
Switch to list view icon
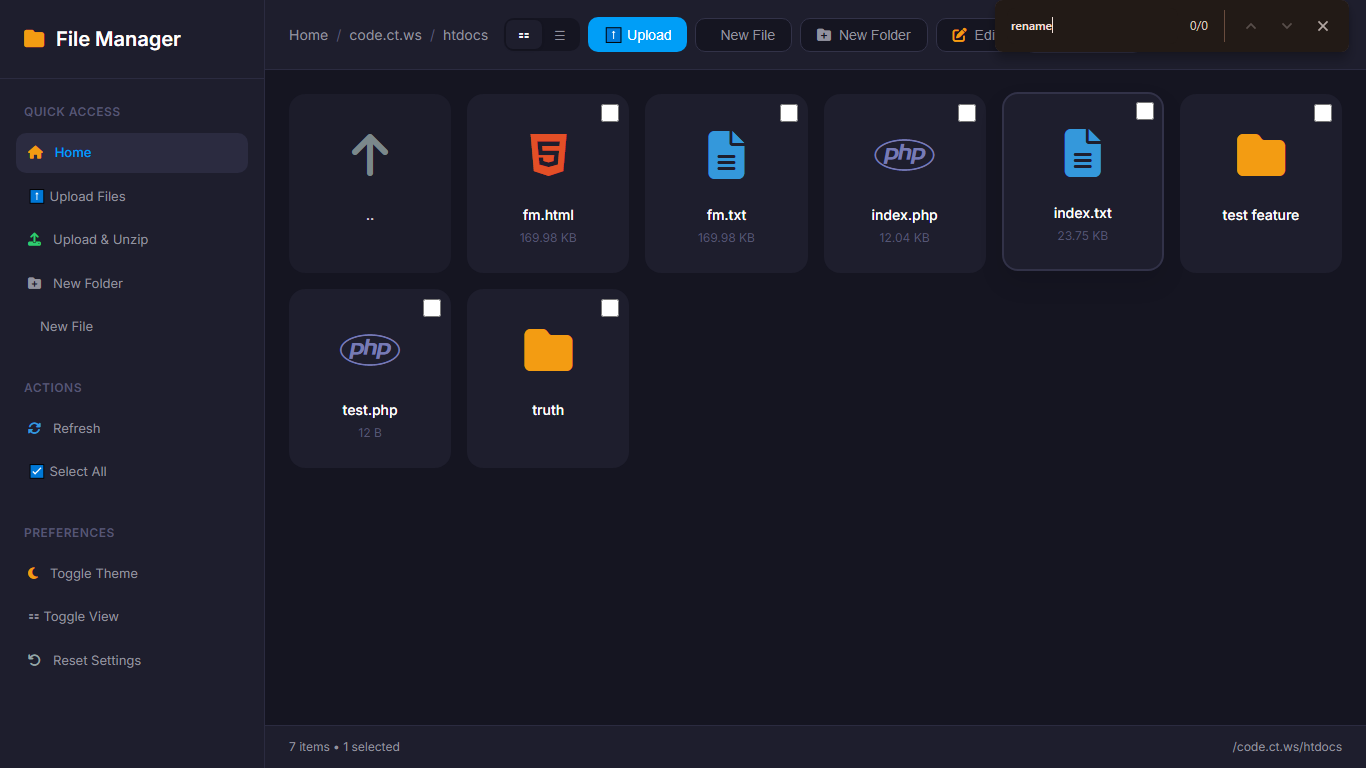pos(560,35)
